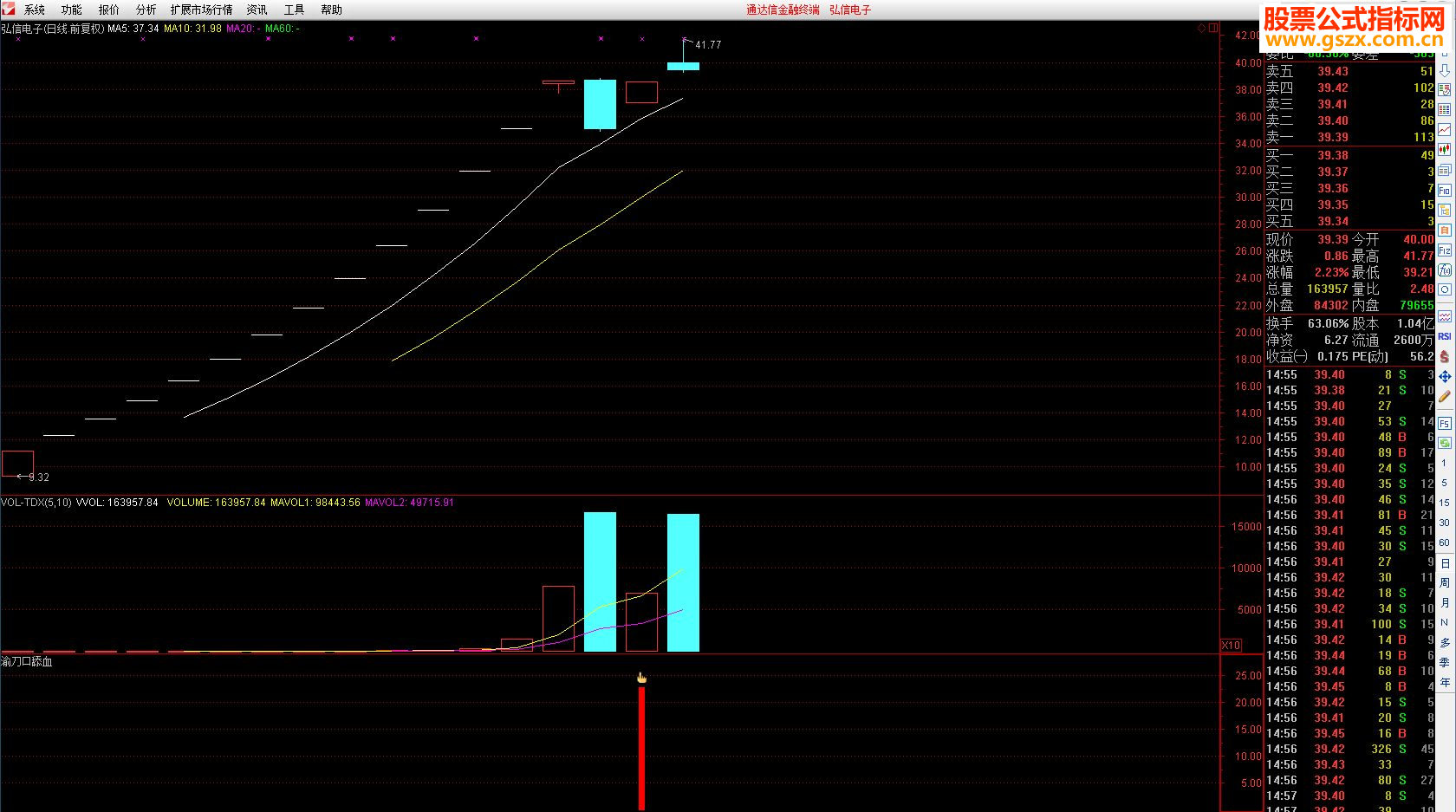Switch to 1-minute period
The image size is (1456, 812).
click(x=1445, y=463)
